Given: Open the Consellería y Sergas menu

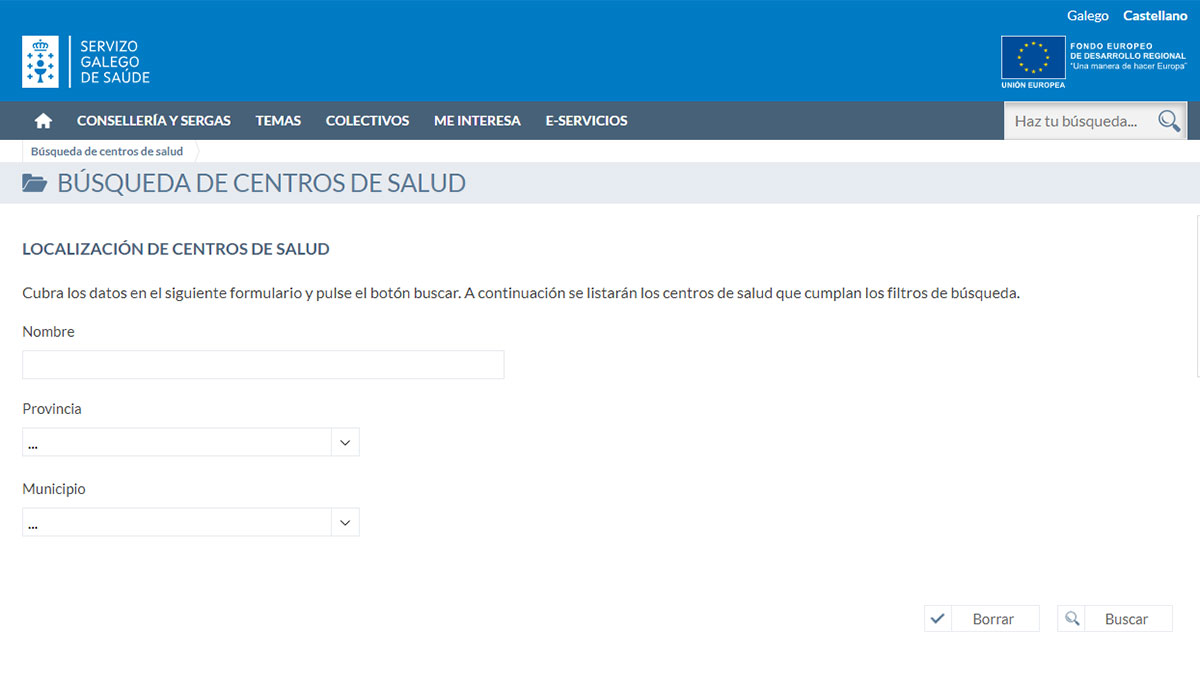Looking at the screenshot, I should [x=153, y=121].
